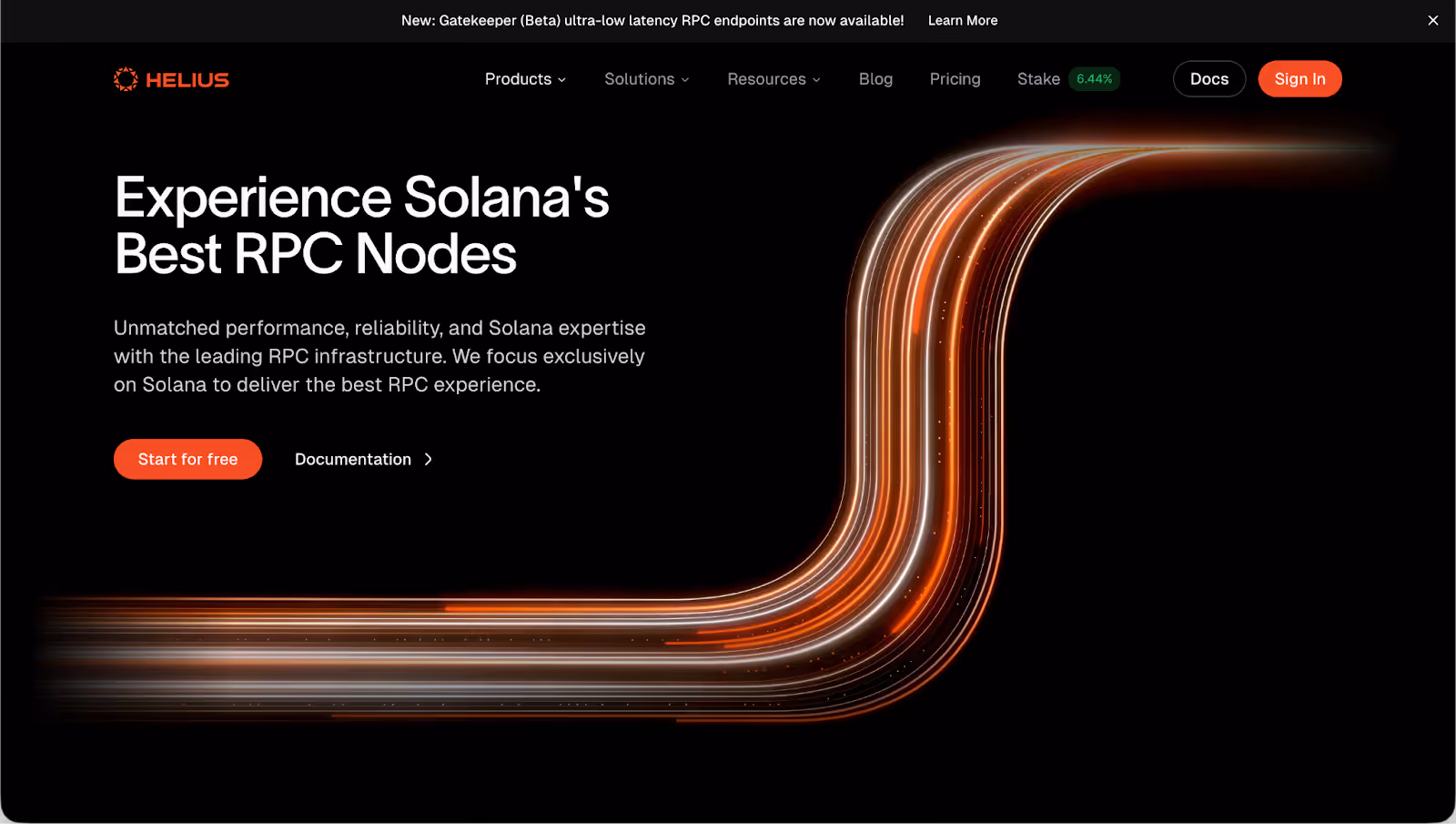Open Docs from the header button
Viewport: 1456px width, 824px height.
[1209, 79]
